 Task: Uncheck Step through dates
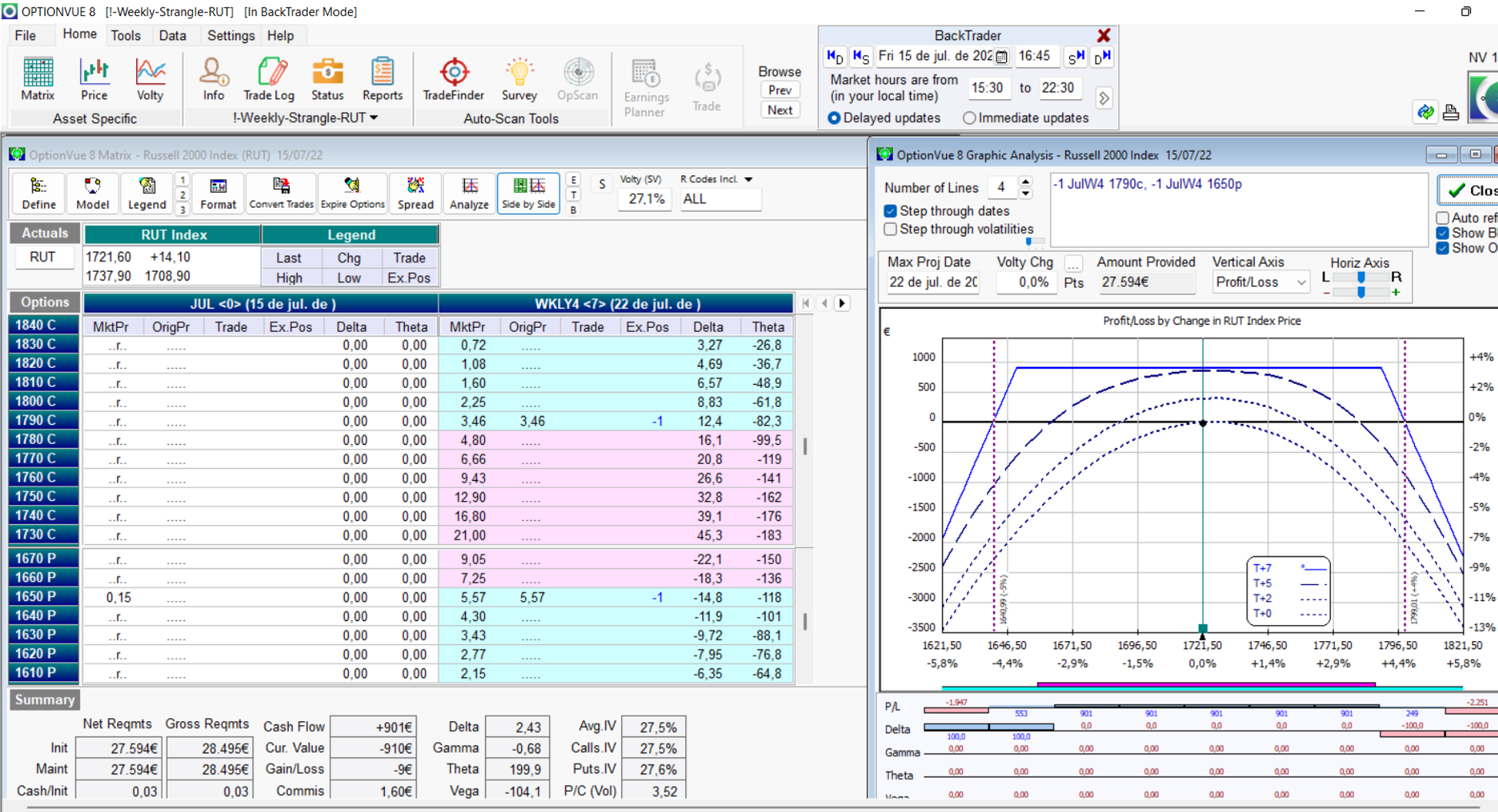coord(891,211)
